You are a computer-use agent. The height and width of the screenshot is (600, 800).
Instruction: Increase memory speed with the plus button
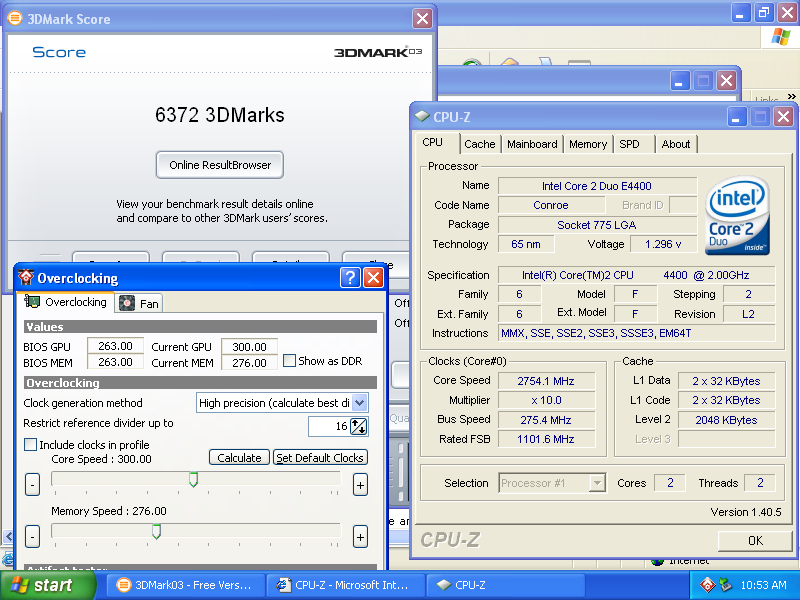(x=360, y=537)
